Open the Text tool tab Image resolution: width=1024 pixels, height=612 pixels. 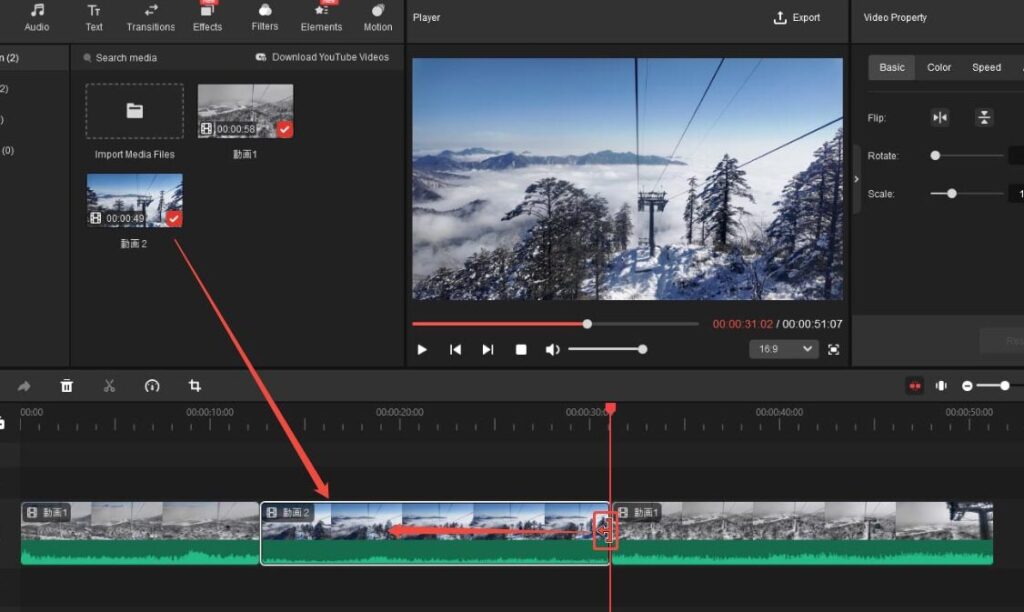coord(93,18)
